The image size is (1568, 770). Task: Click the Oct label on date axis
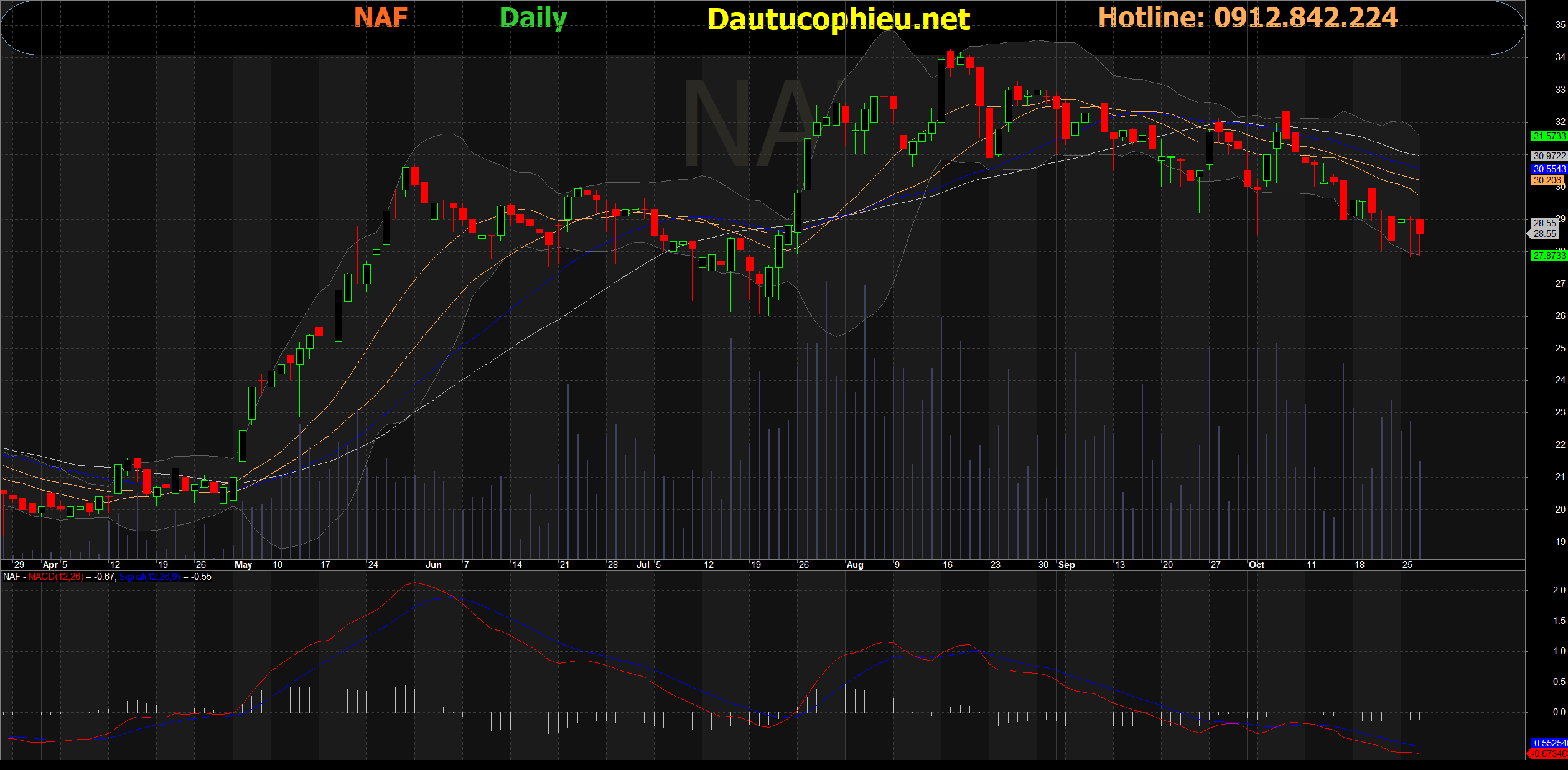coord(1256,565)
